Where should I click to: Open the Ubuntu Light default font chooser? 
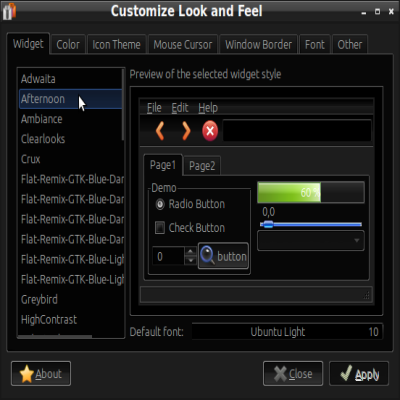(287, 332)
